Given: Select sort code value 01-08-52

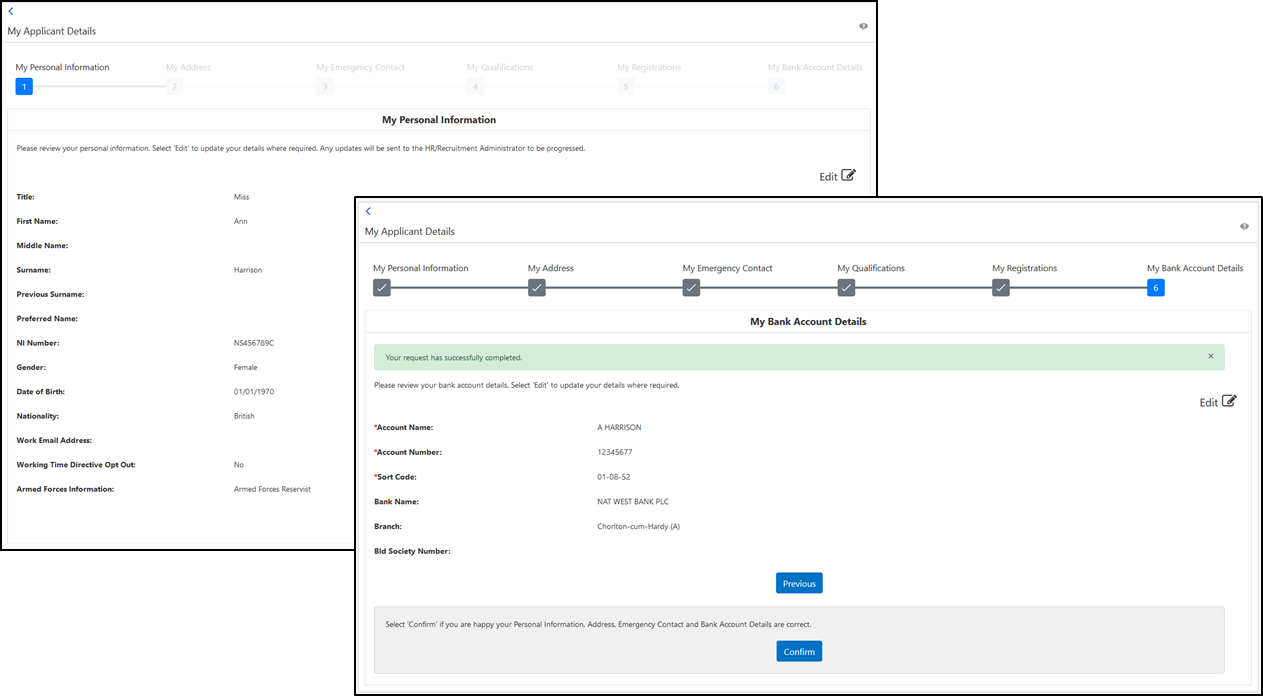Looking at the screenshot, I should pyautogui.click(x=613, y=477).
